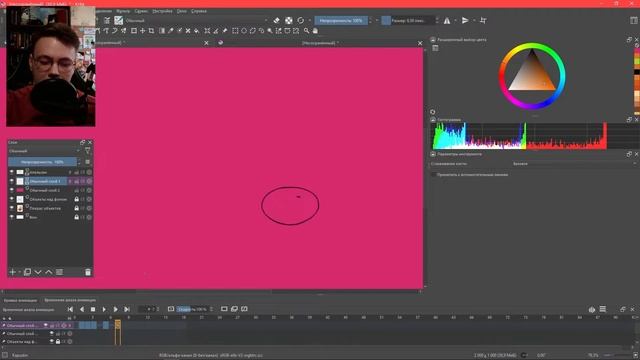Open layer properties icon

click(60, 272)
